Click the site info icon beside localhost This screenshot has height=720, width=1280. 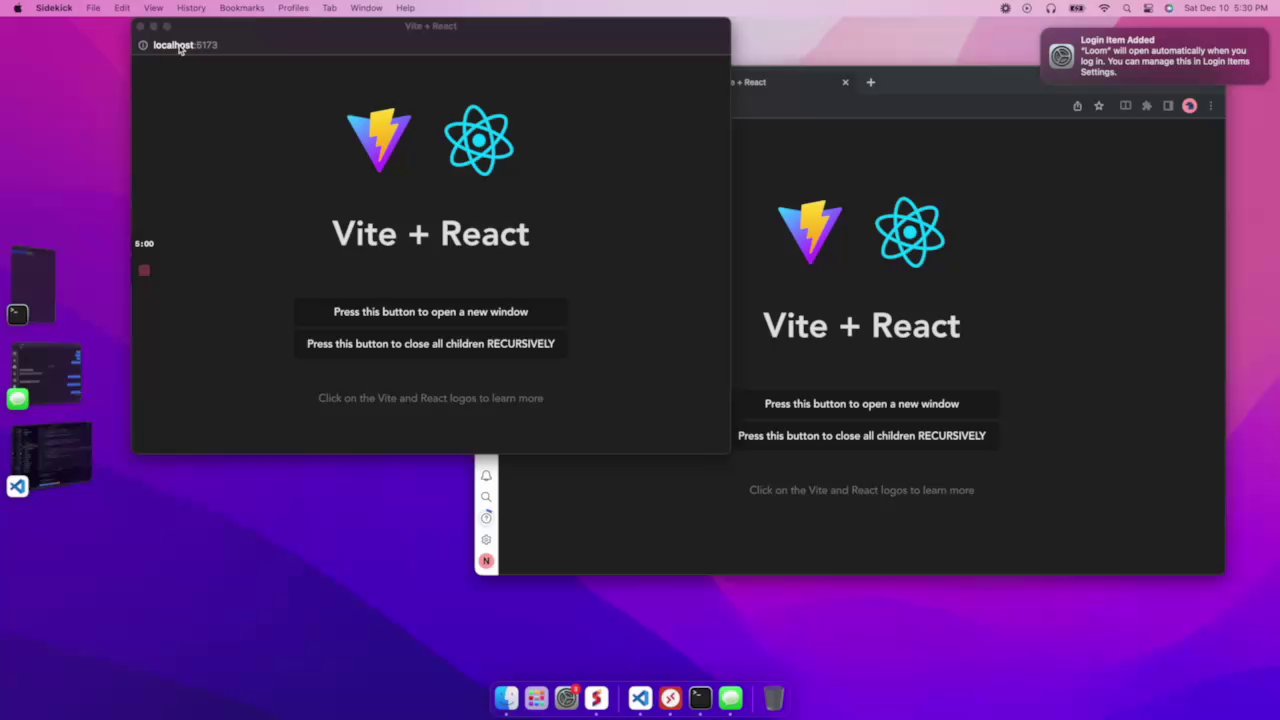tap(143, 45)
